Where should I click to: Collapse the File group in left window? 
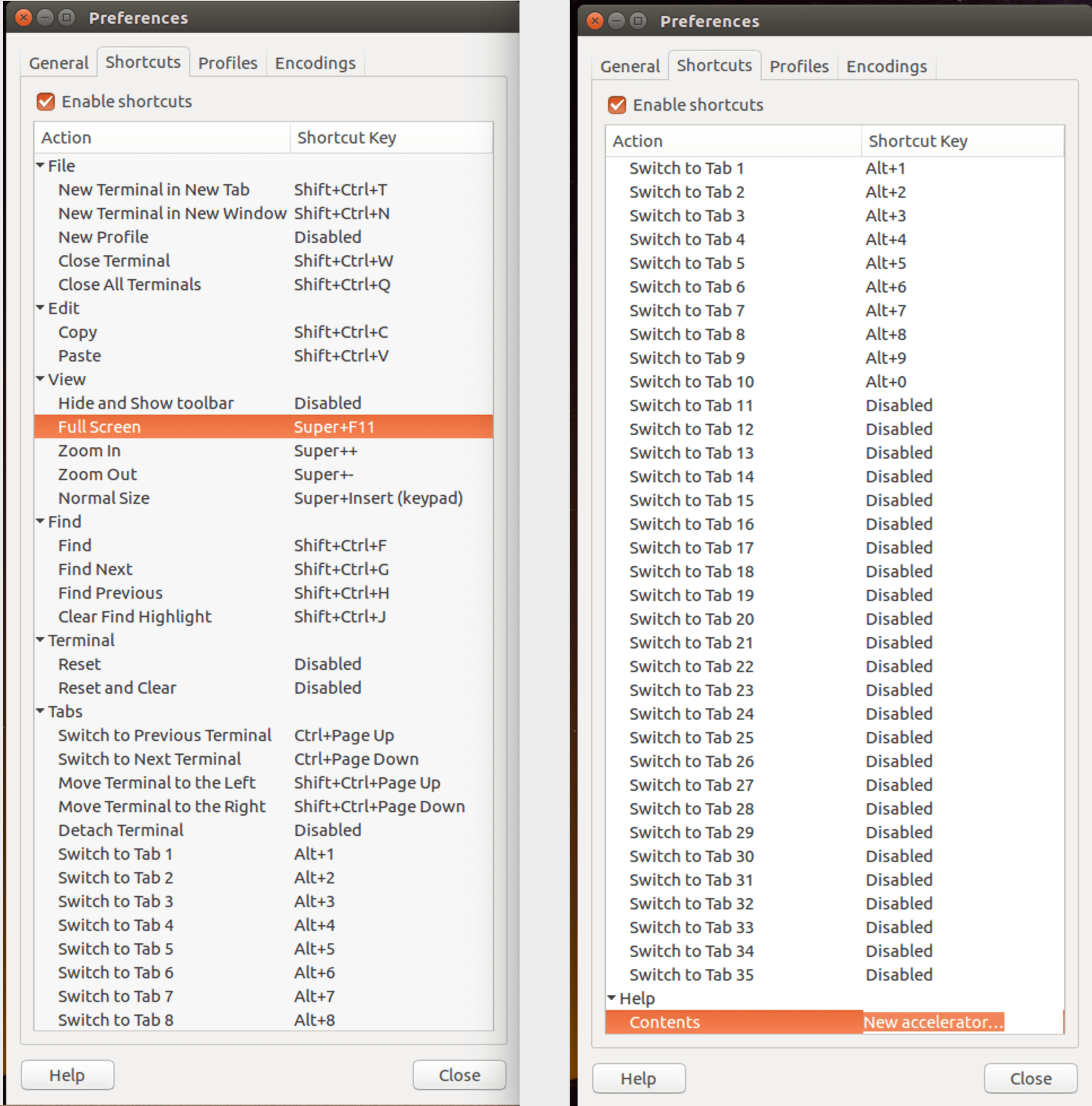click(x=40, y=166)
